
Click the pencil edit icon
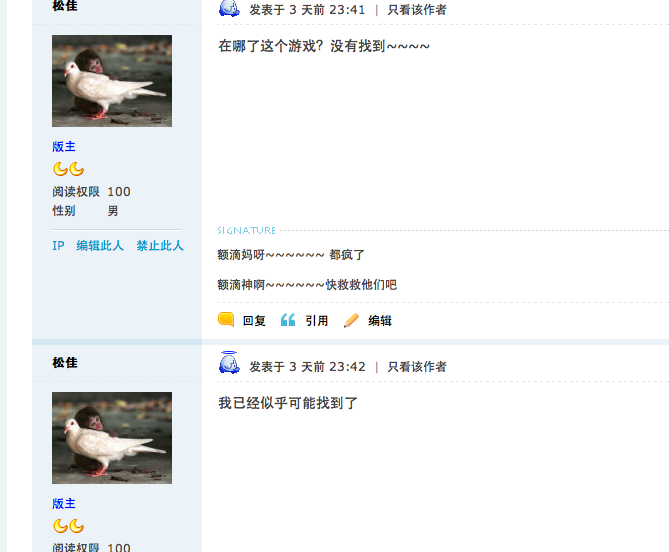(351, 320)
